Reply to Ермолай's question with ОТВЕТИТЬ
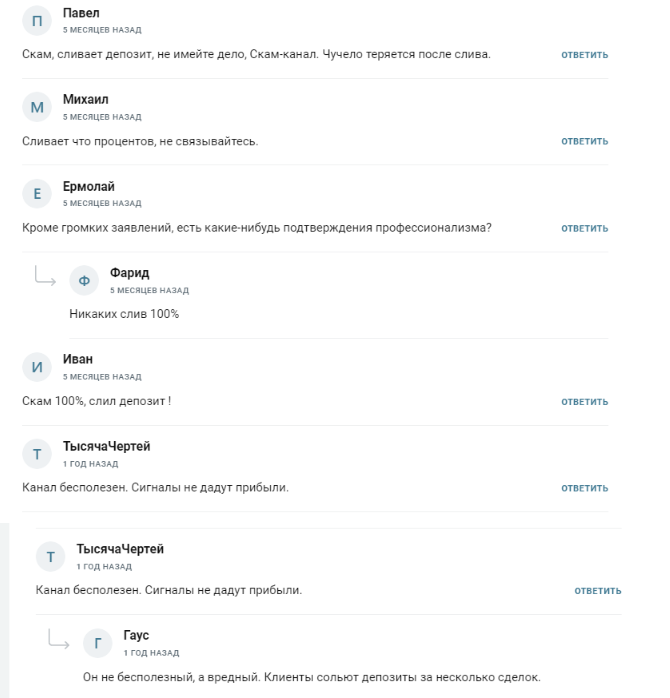This screenshot has width=670, height=698. [x=584, y=228]
